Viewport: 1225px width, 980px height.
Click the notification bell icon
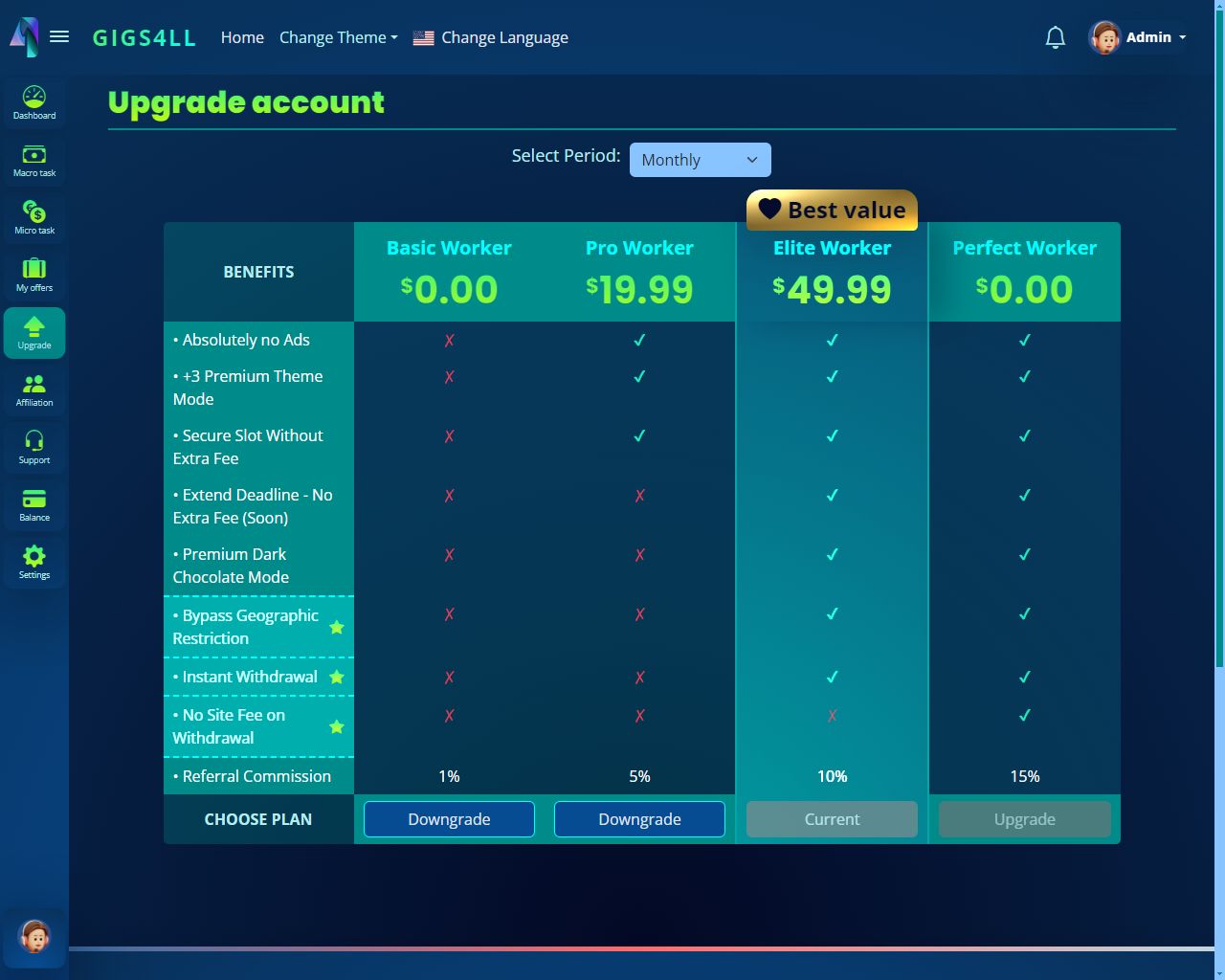tap(1056, 37)
